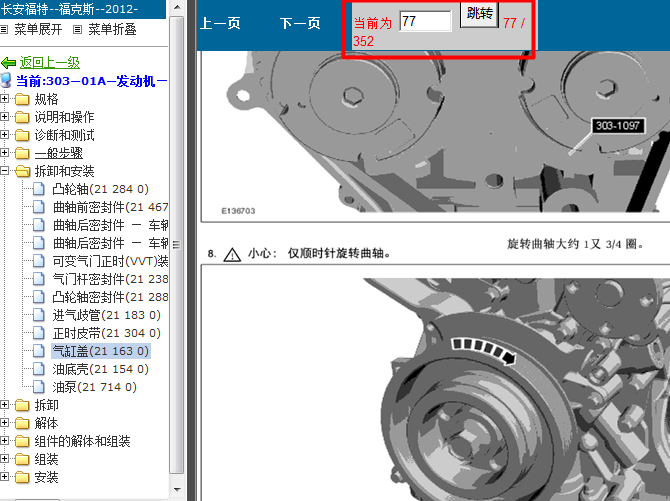Click the folder icon beside 诊断和测试

point(22,135)
